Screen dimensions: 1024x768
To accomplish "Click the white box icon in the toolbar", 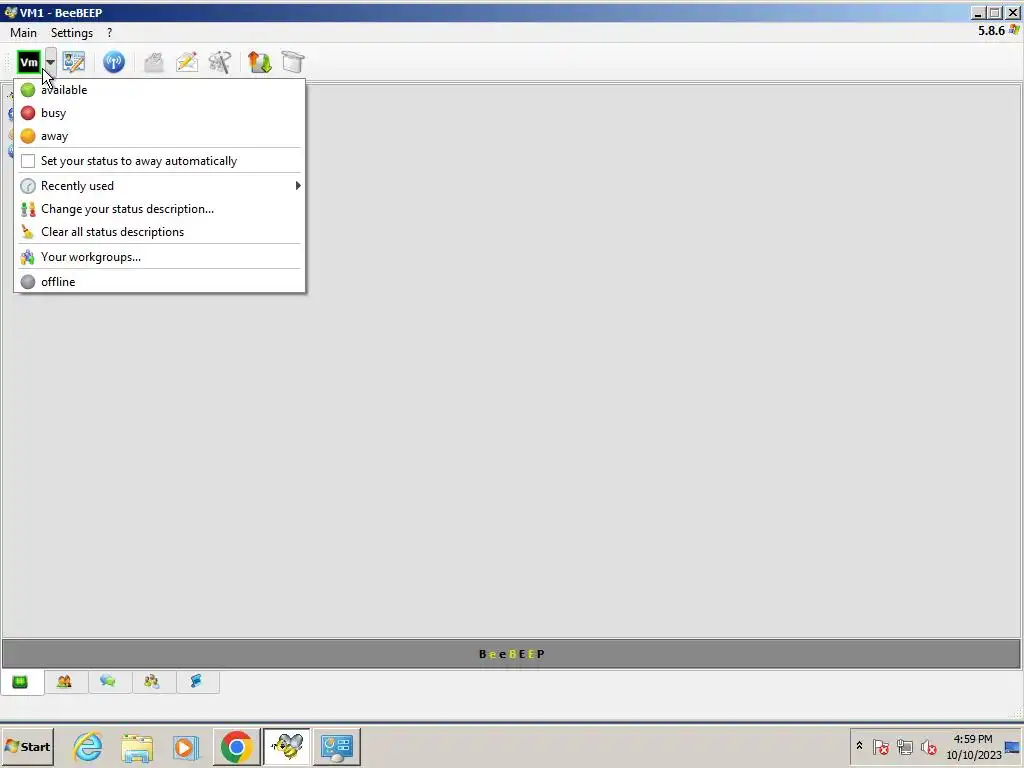I will click(293, 62).
